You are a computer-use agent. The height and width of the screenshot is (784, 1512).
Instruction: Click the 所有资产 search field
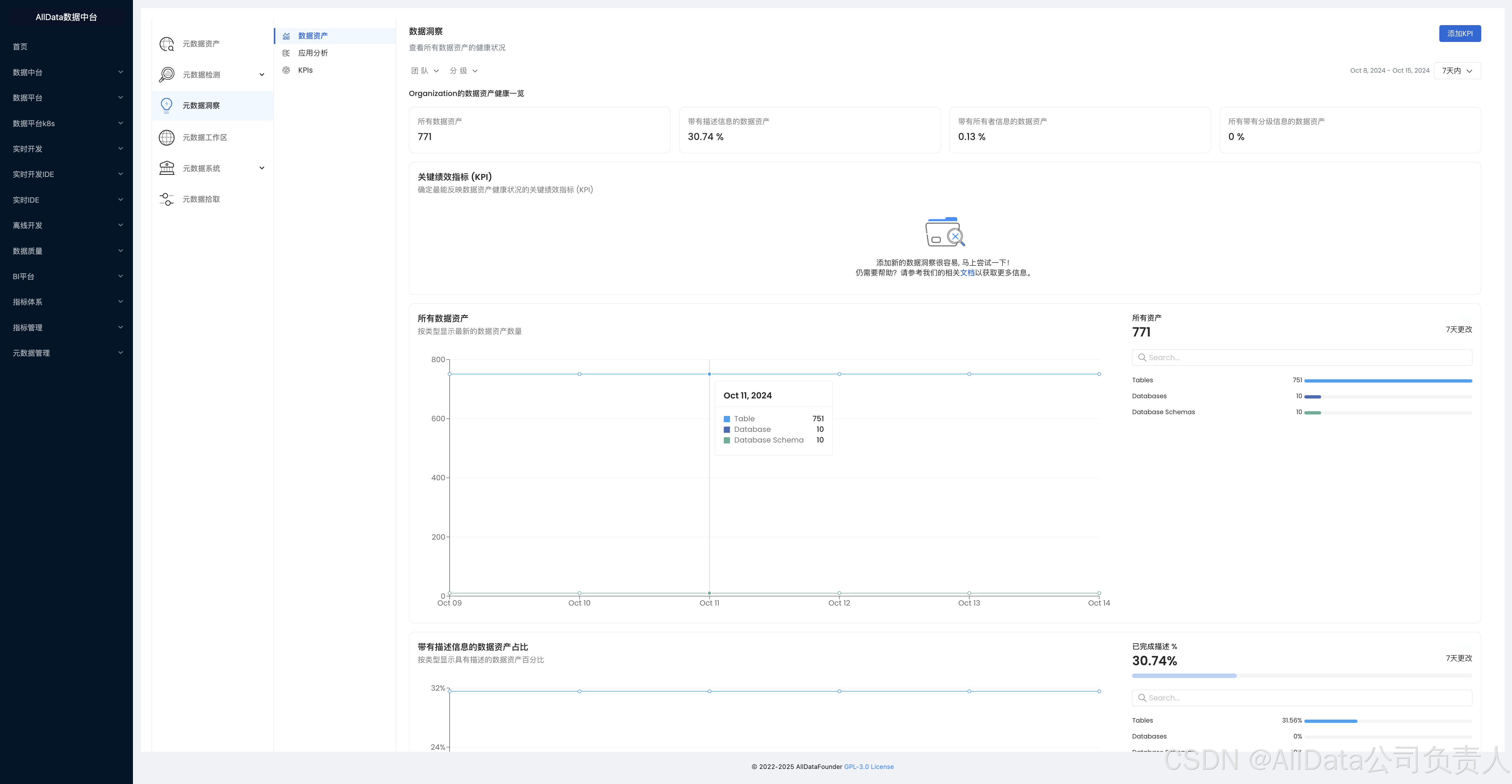coord(1302,357)
